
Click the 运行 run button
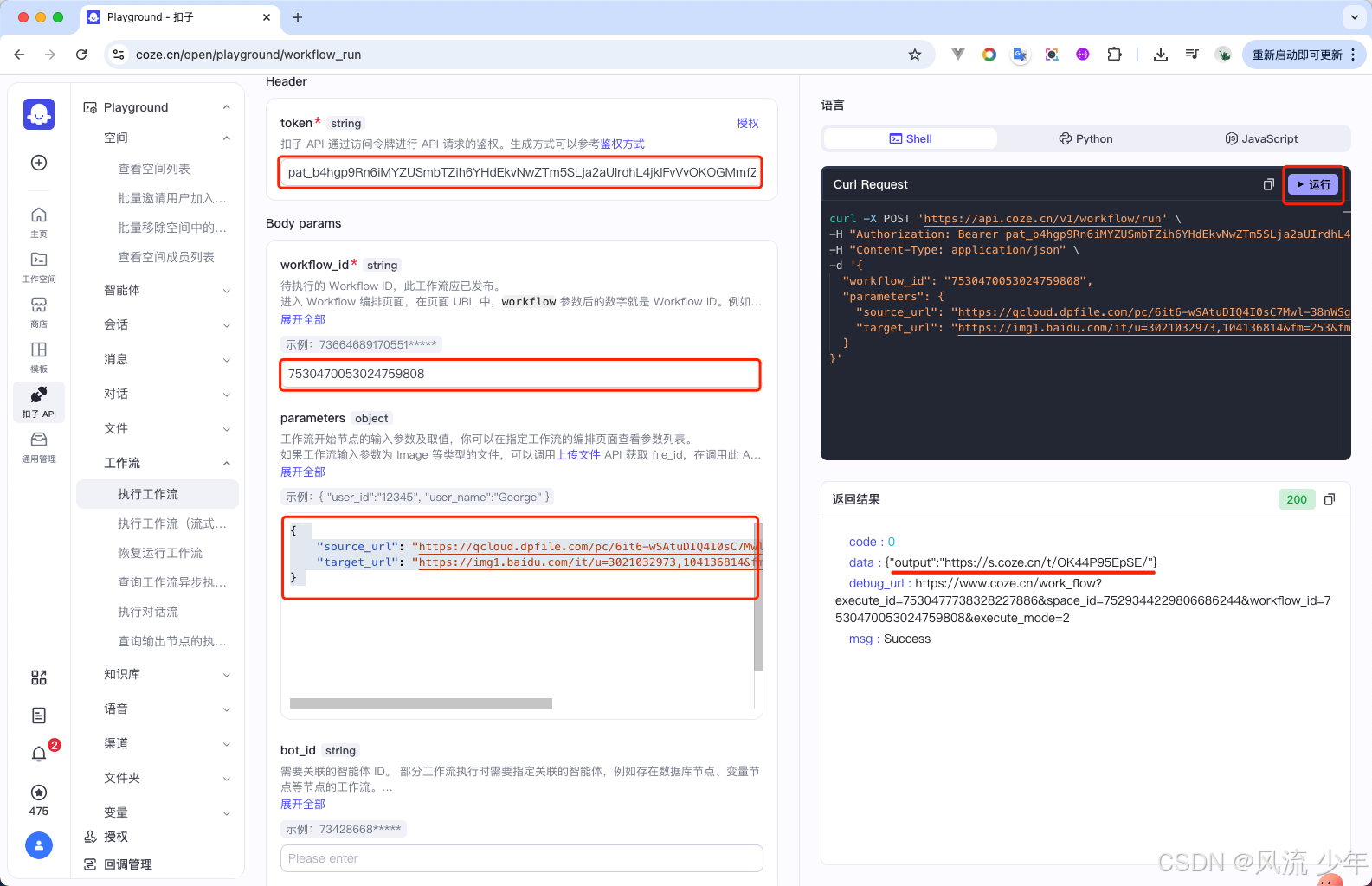1313,184
